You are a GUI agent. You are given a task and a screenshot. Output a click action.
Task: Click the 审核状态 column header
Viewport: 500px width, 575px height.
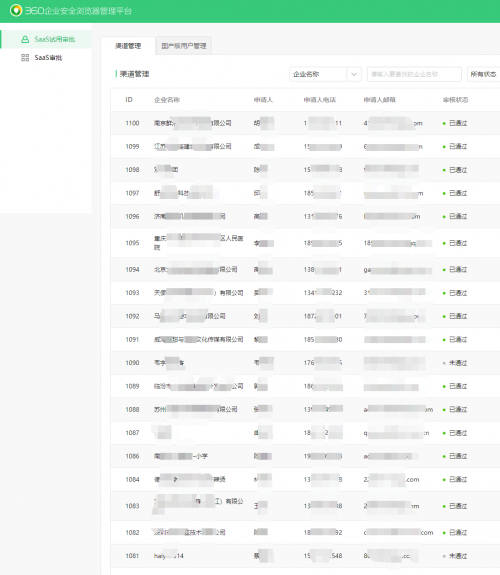click(456, 100)
